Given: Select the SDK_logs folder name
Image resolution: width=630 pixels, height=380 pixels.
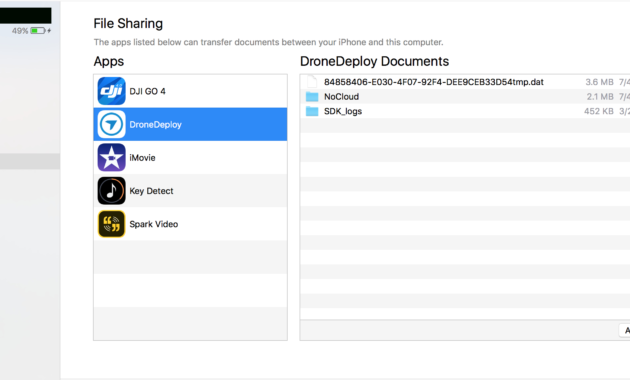Looking at the screenshot, I should (343, 112).
